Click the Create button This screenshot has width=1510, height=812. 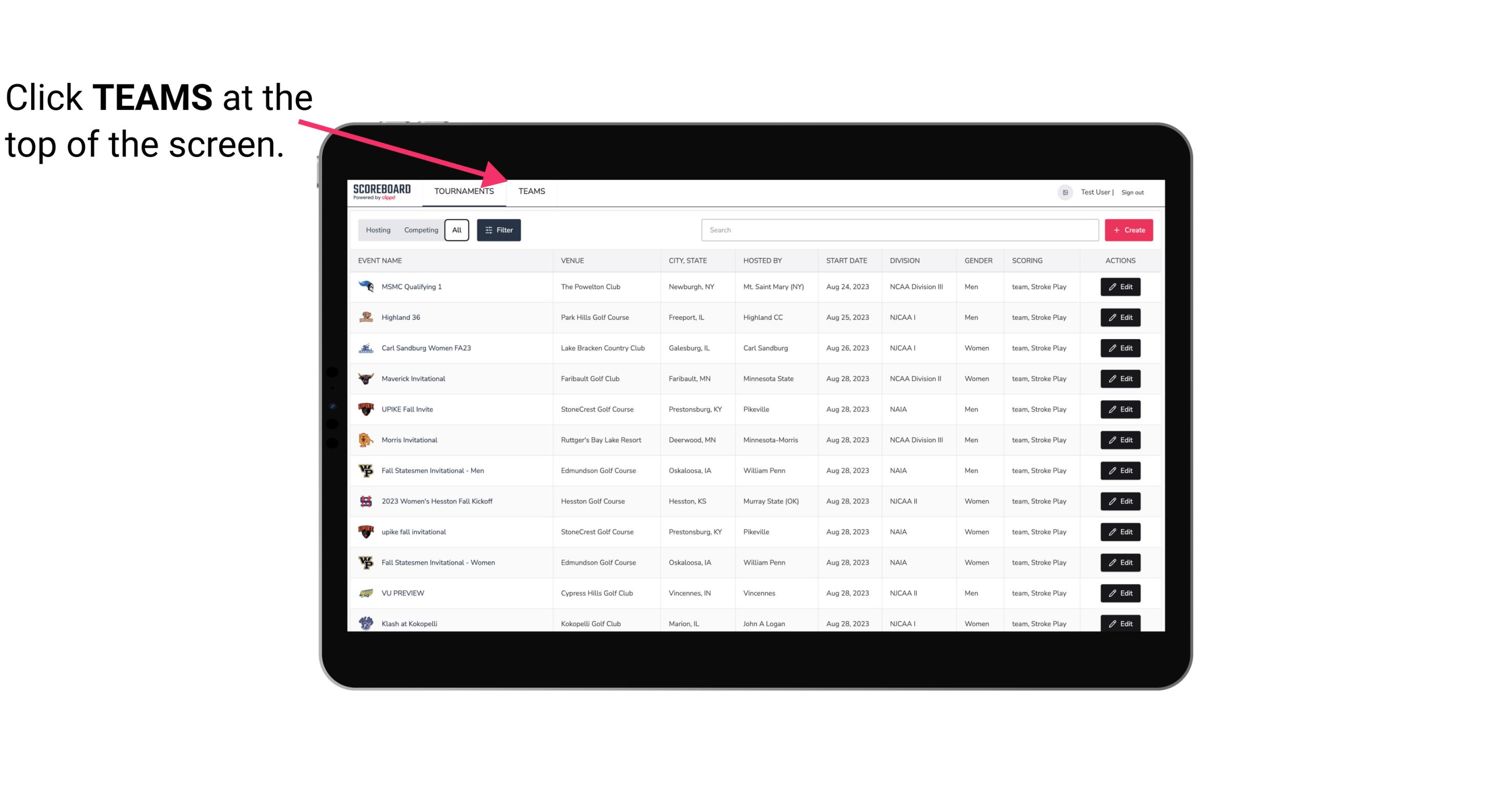point(1128,229)
